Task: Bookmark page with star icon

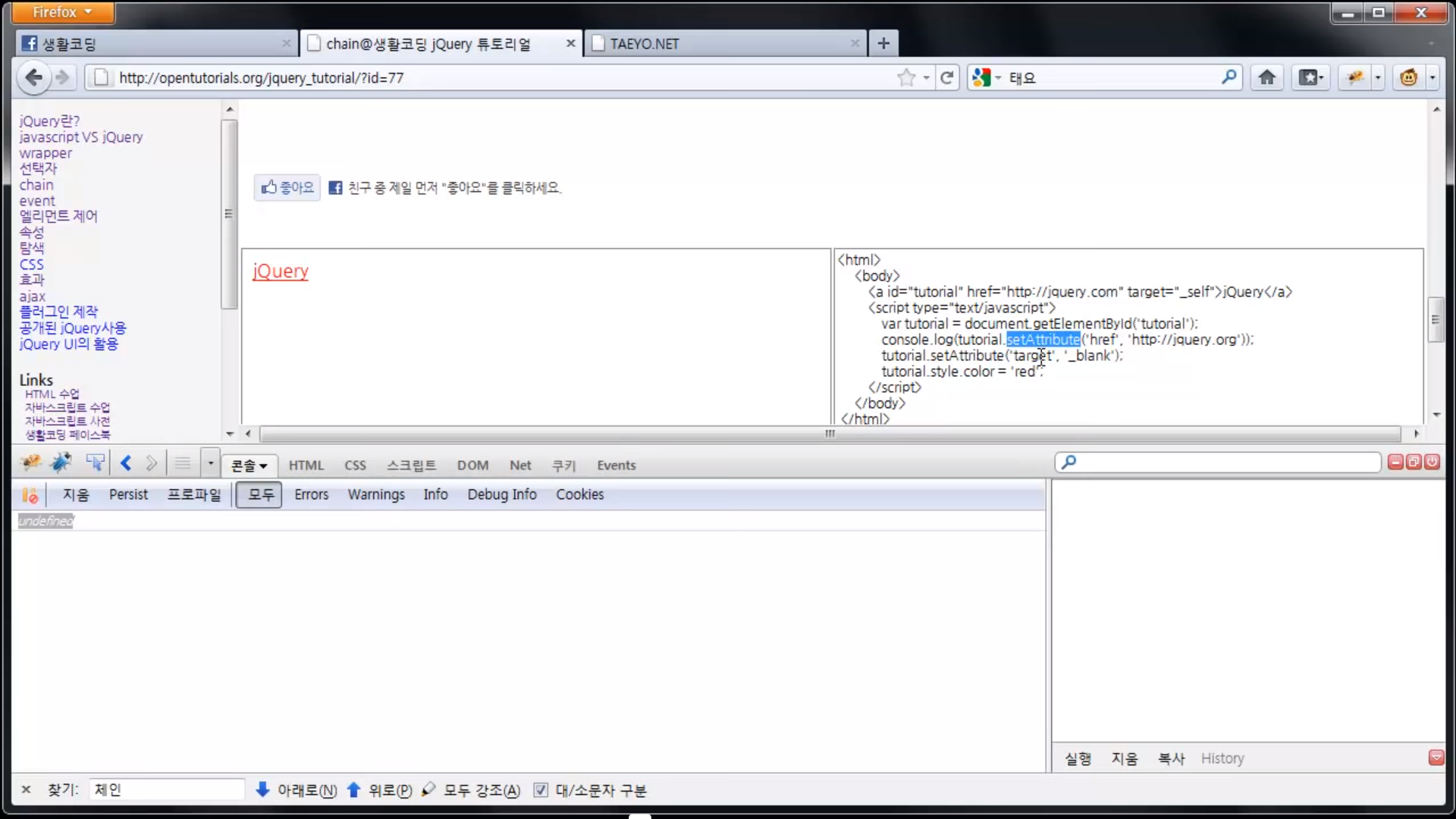Action: [906, 77]
